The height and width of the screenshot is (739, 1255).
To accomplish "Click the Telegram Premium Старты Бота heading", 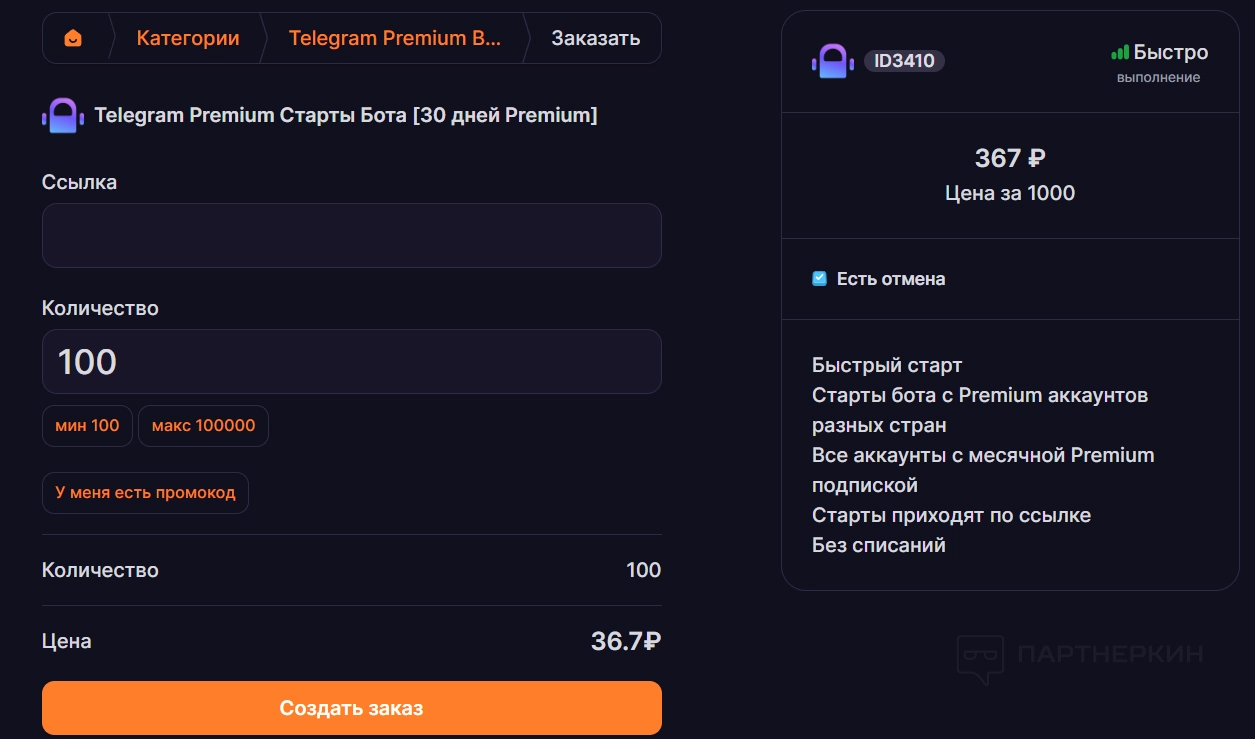I will tap(346, 116).
